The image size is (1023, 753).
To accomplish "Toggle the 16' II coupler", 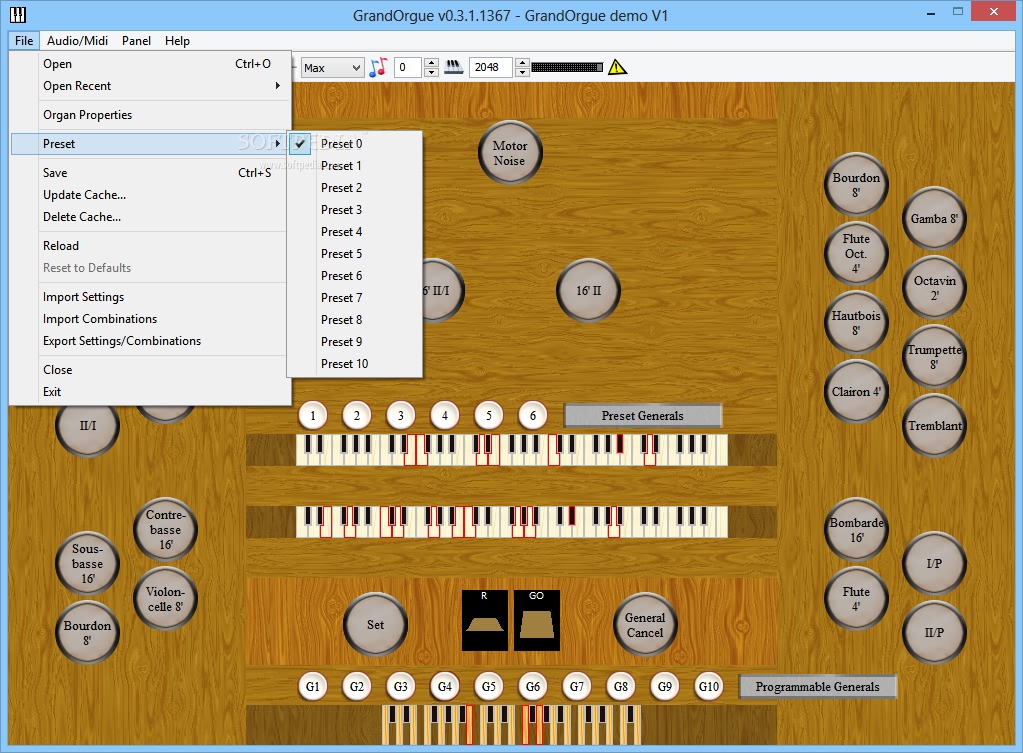I will tap(588, 291).
